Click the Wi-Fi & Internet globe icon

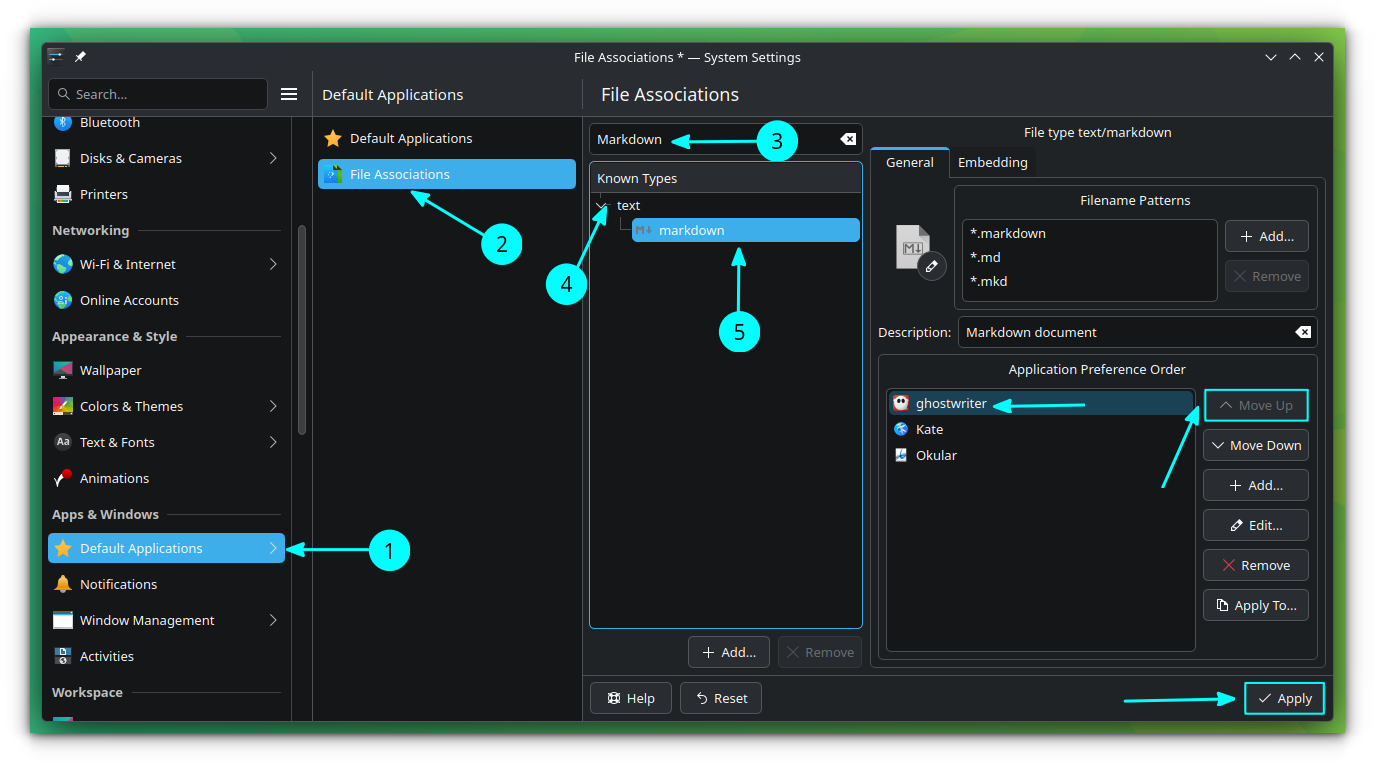click(x=63, y=264)
